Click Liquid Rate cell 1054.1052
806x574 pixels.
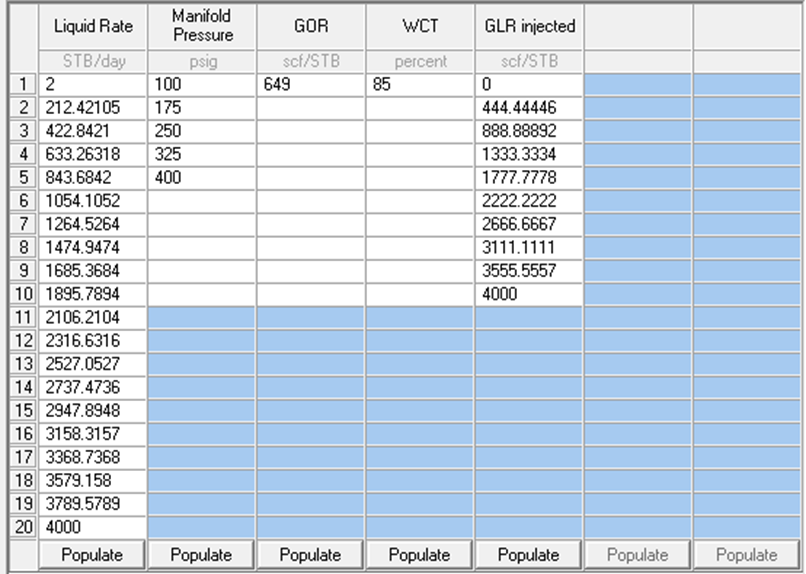[x=93, y=201]
